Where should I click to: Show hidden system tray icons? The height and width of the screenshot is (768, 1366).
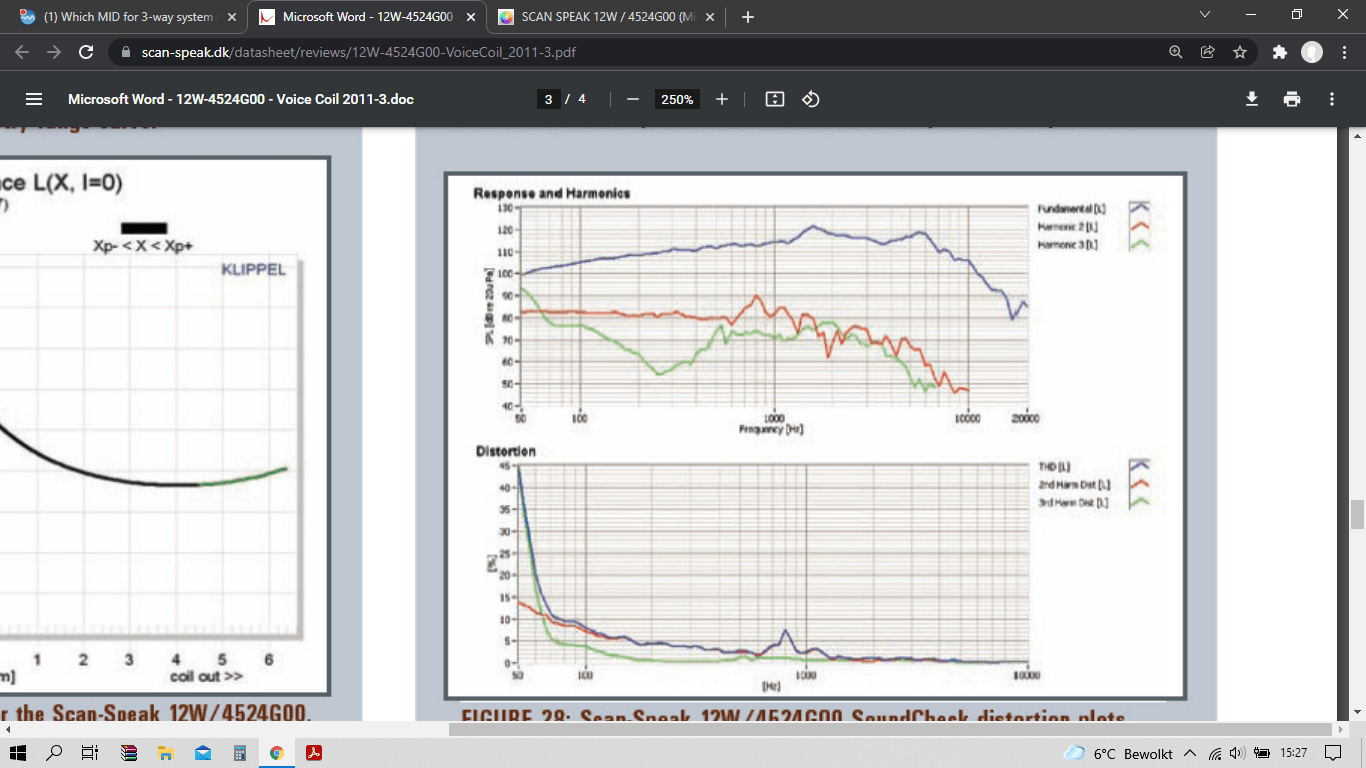click(x=1190, y=753)
